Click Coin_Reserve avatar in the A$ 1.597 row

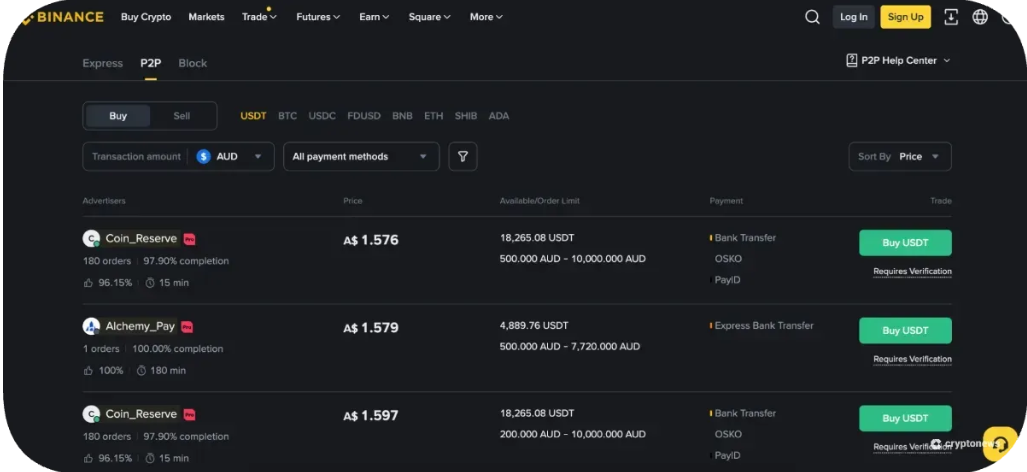[x=91, y=414]
